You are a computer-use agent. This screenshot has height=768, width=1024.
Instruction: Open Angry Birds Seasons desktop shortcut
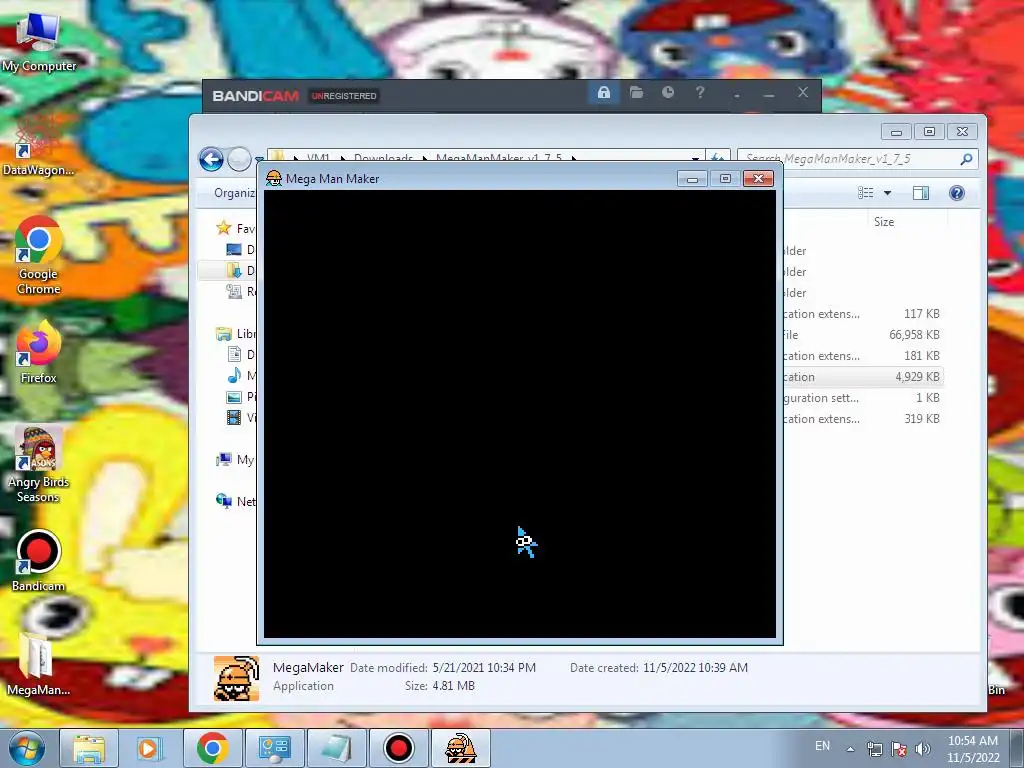click(x=39, y=464)
